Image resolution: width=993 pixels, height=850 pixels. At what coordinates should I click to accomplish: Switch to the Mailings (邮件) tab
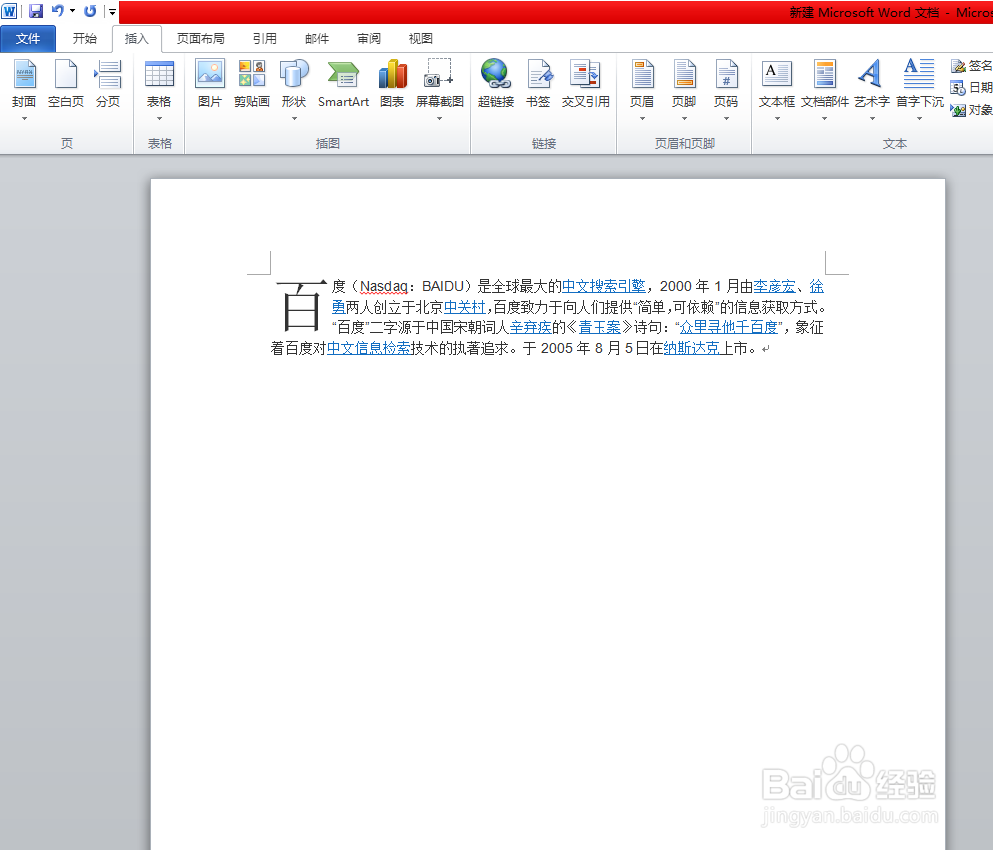[x=317, y=39]
